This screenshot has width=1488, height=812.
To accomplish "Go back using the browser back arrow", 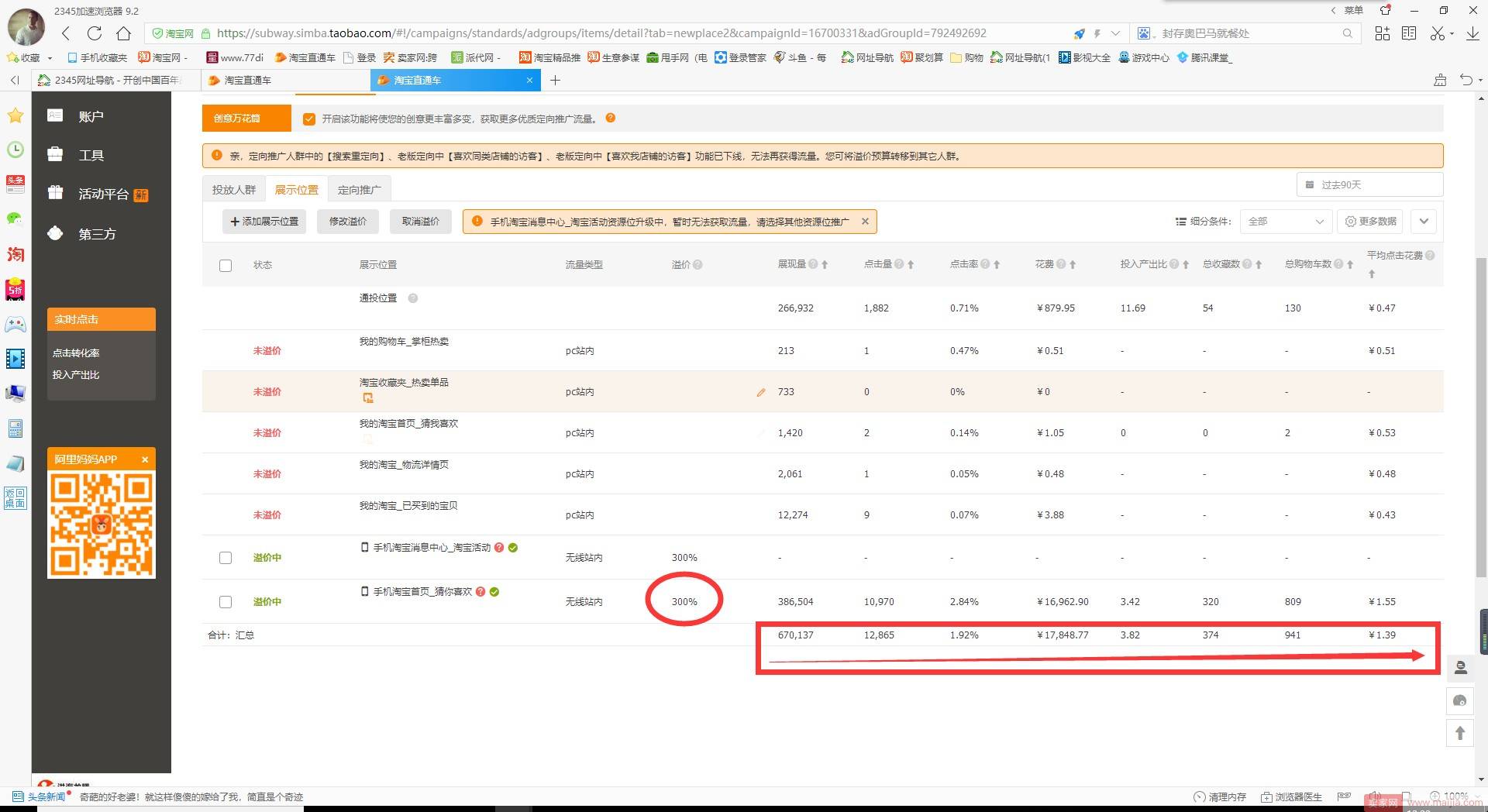I will 66,33.
